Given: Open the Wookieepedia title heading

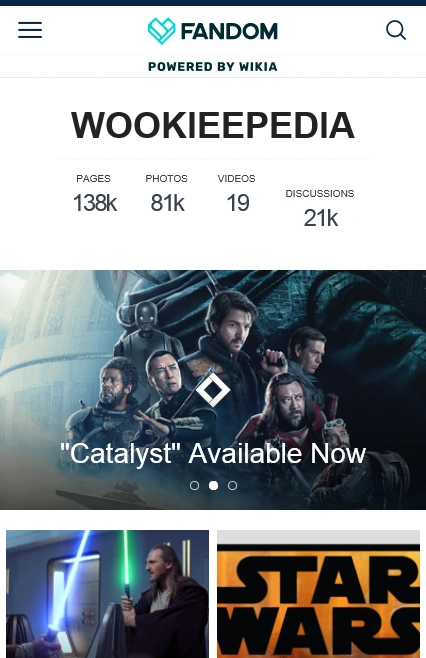Looking at the screenshot, I should [213, 125].
